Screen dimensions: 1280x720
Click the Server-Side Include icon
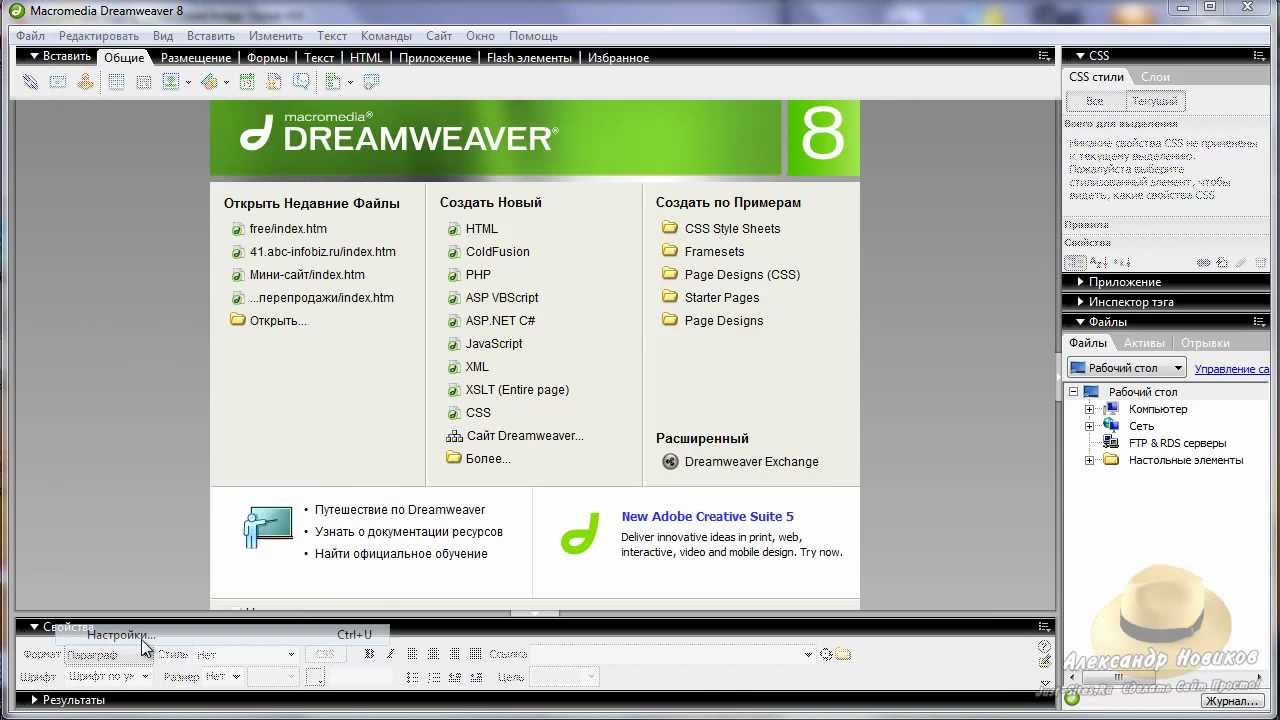coord(273,82)
